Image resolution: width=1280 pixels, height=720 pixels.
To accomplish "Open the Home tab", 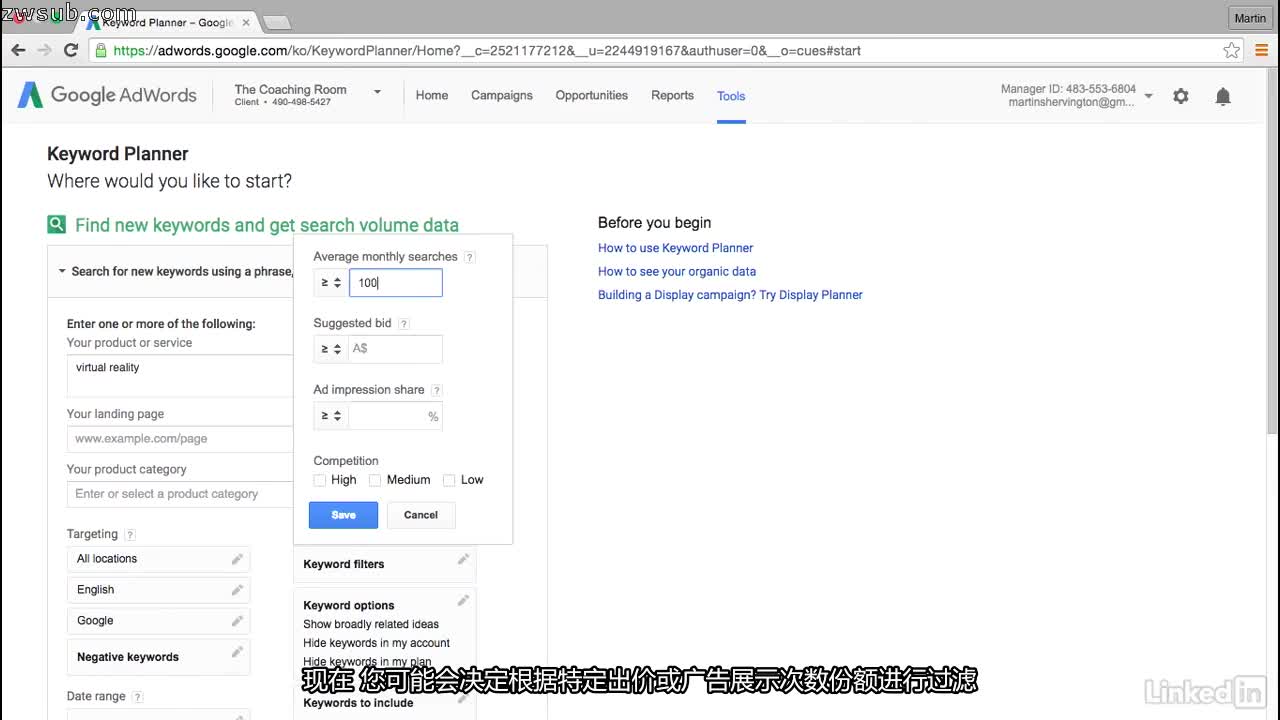I will point(432,95).
